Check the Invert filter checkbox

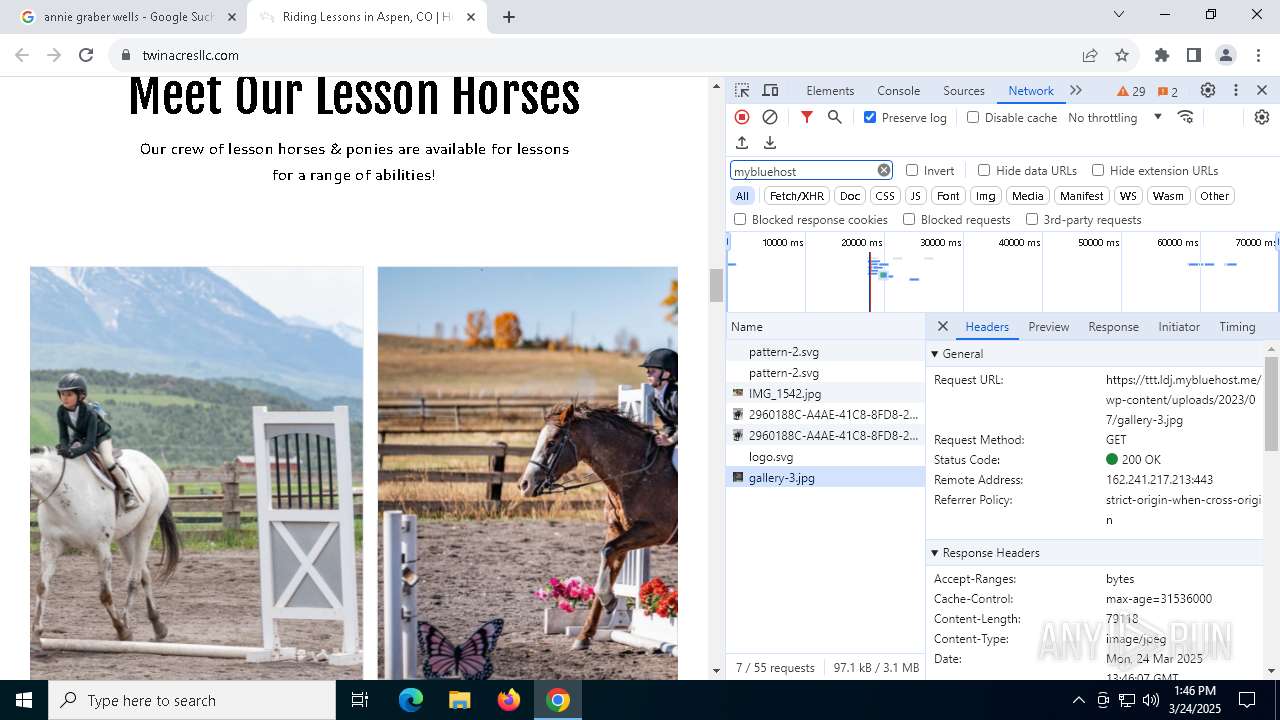[912, 171]
